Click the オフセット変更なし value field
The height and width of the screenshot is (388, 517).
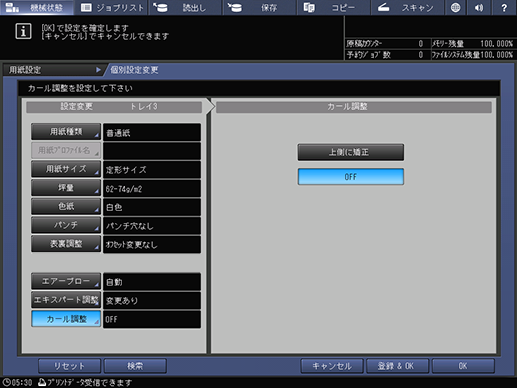pos(152,244)
